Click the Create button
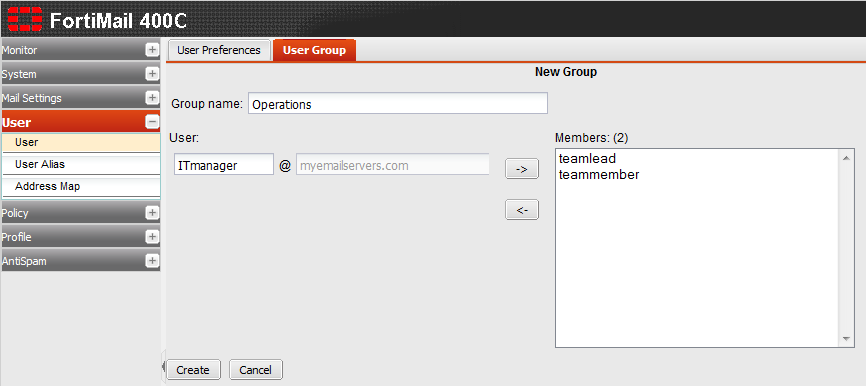Viewport: 866px width, 386px height. point(193,370)
